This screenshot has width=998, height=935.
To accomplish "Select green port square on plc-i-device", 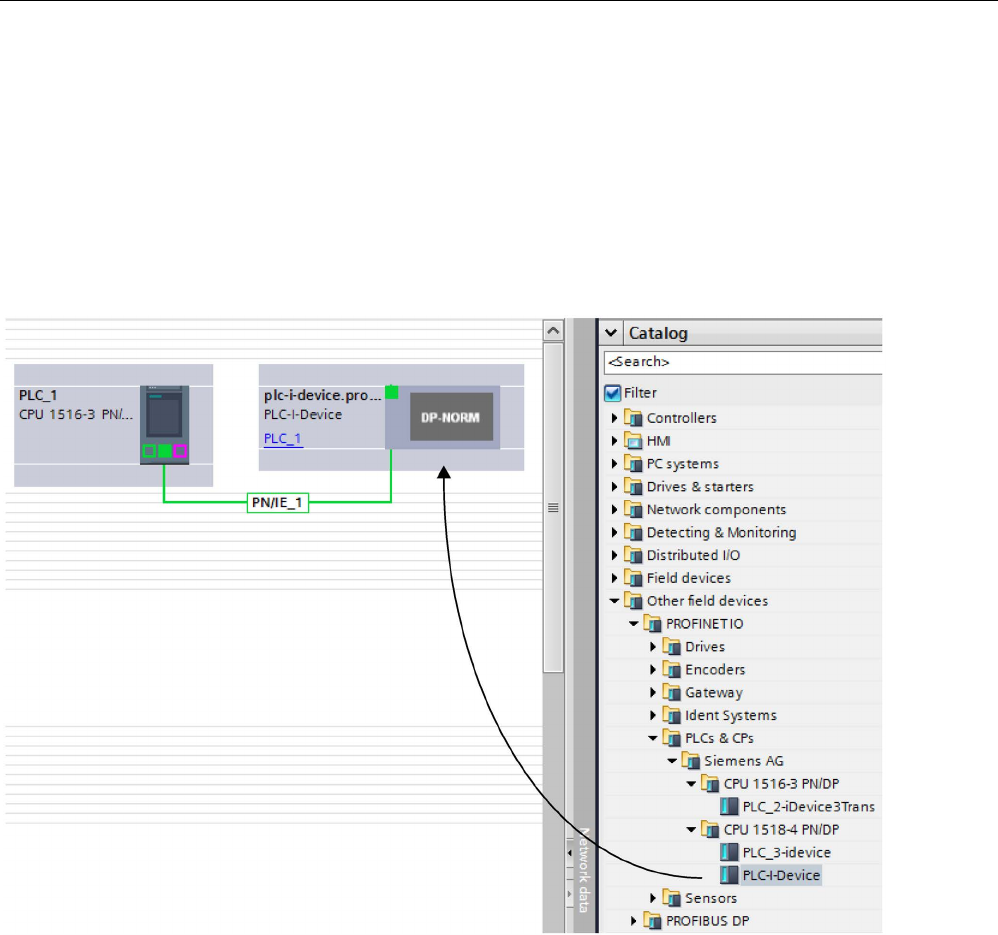I will coord(391,392).
